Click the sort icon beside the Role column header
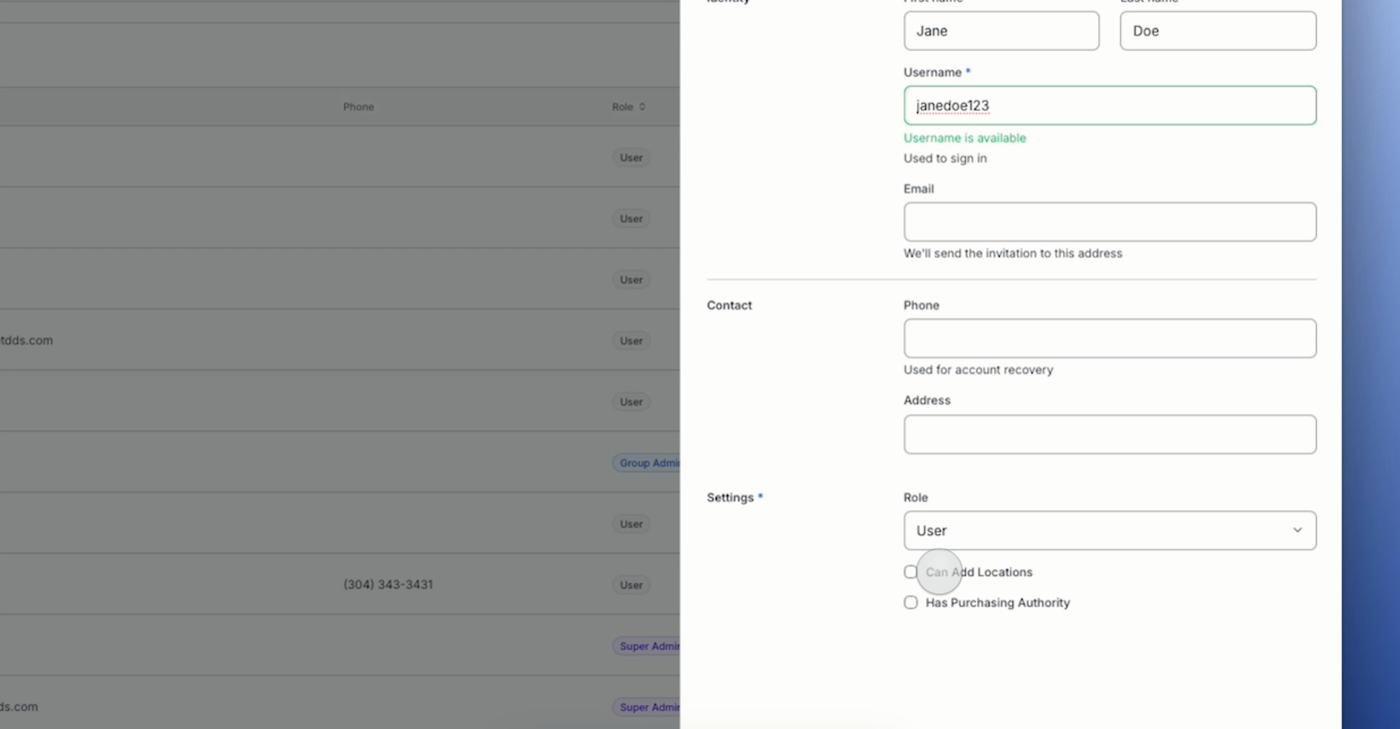The width and height of the screenshot is (1400, 729). point(642,107)
